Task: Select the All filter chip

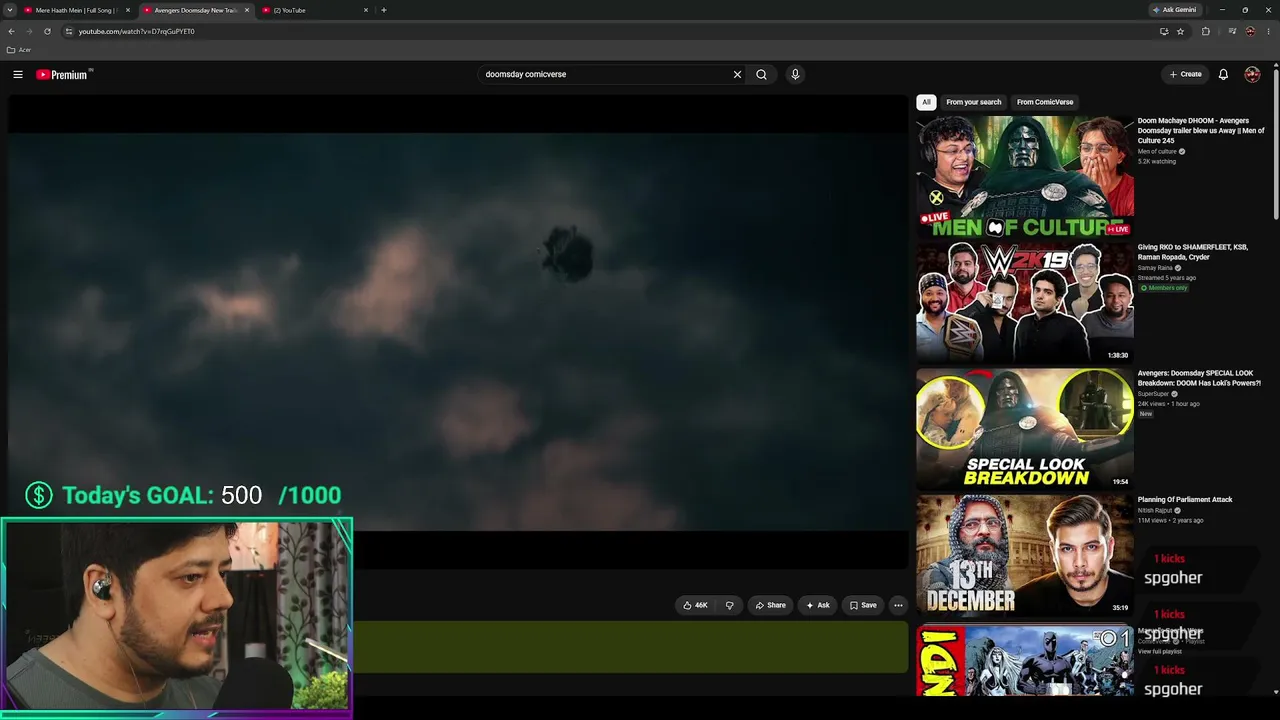Action: click(926, 102)
